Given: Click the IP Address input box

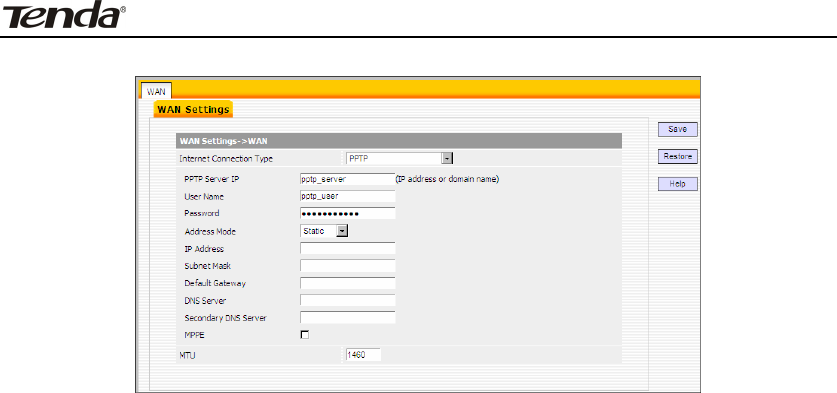Looking at the screenshot, I should [348, 248].
